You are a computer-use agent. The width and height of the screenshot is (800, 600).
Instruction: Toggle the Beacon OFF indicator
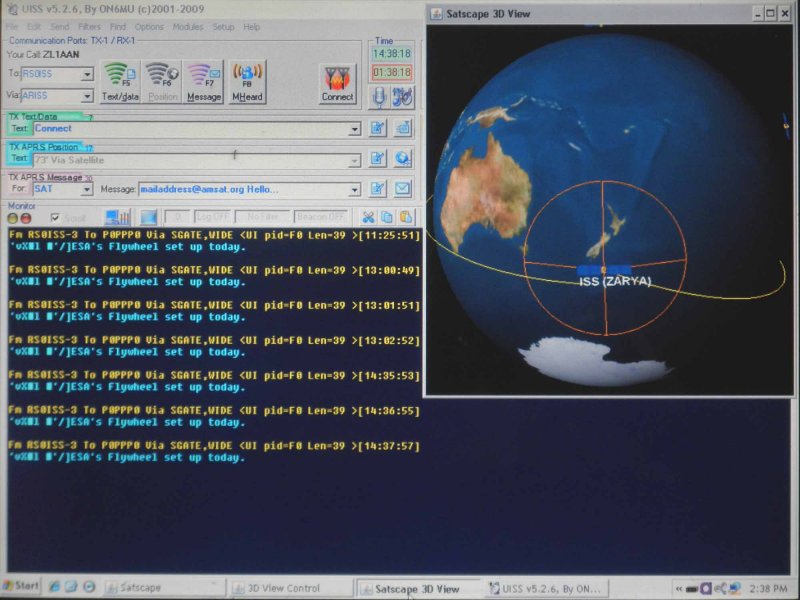pos(320,217)
